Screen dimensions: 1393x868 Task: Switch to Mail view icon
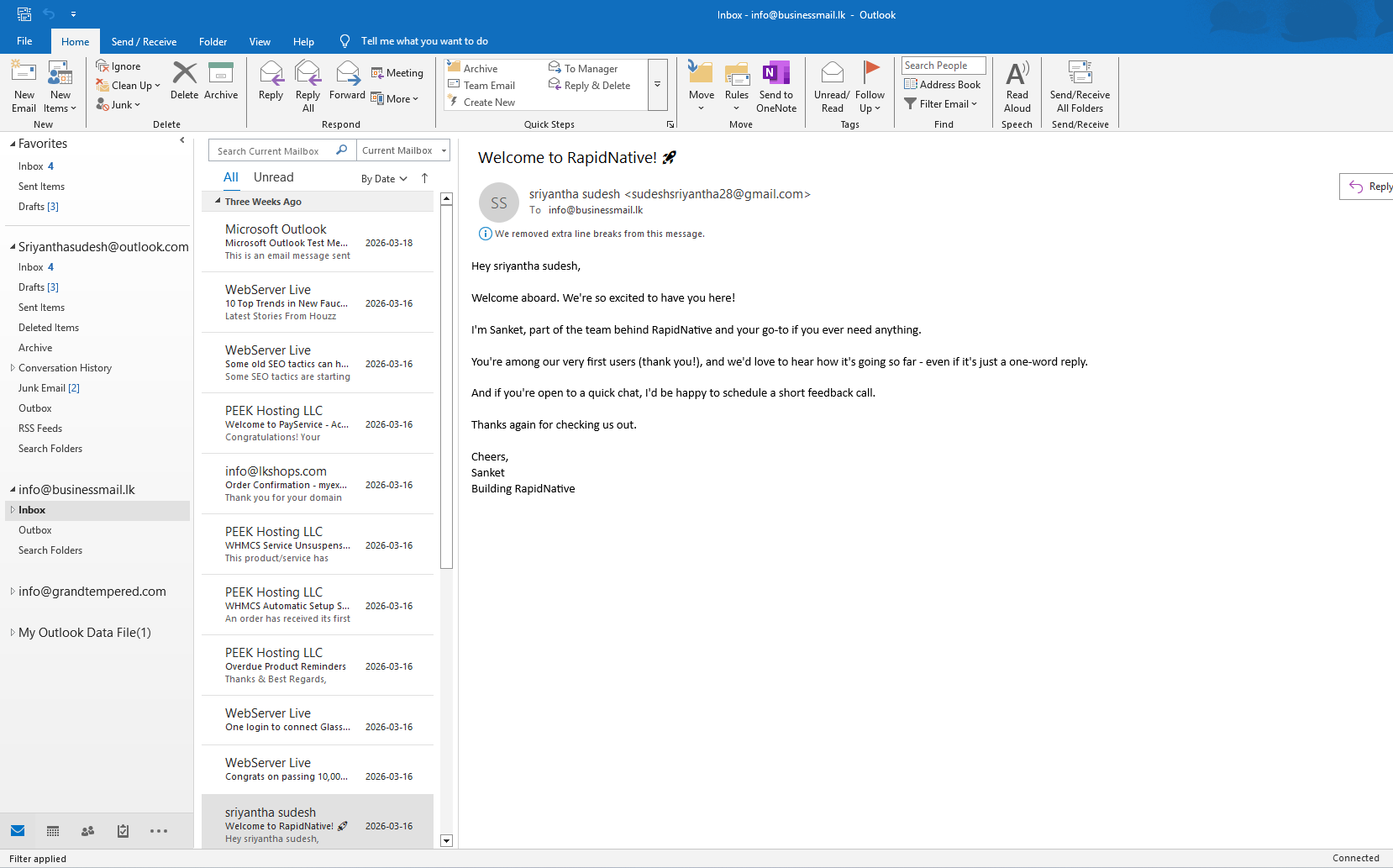[18, 831]
